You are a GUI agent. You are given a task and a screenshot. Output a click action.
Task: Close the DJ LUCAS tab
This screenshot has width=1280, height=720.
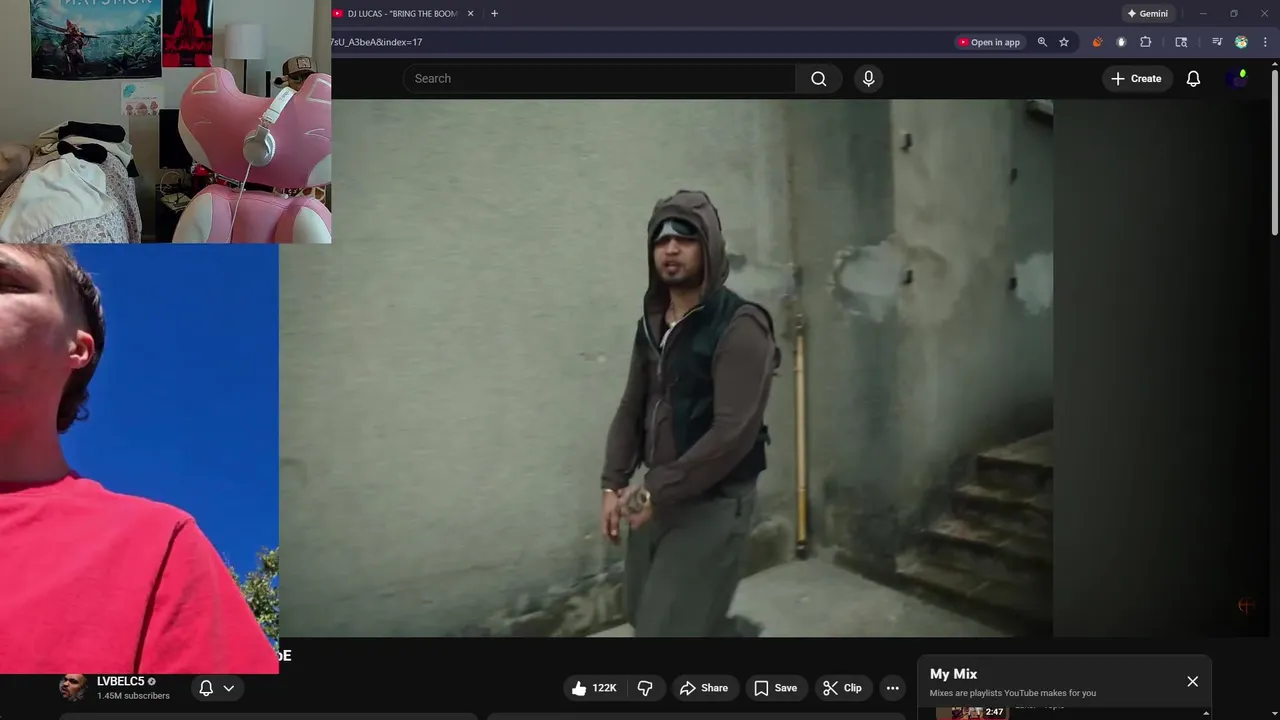click(x=470, y=14)
